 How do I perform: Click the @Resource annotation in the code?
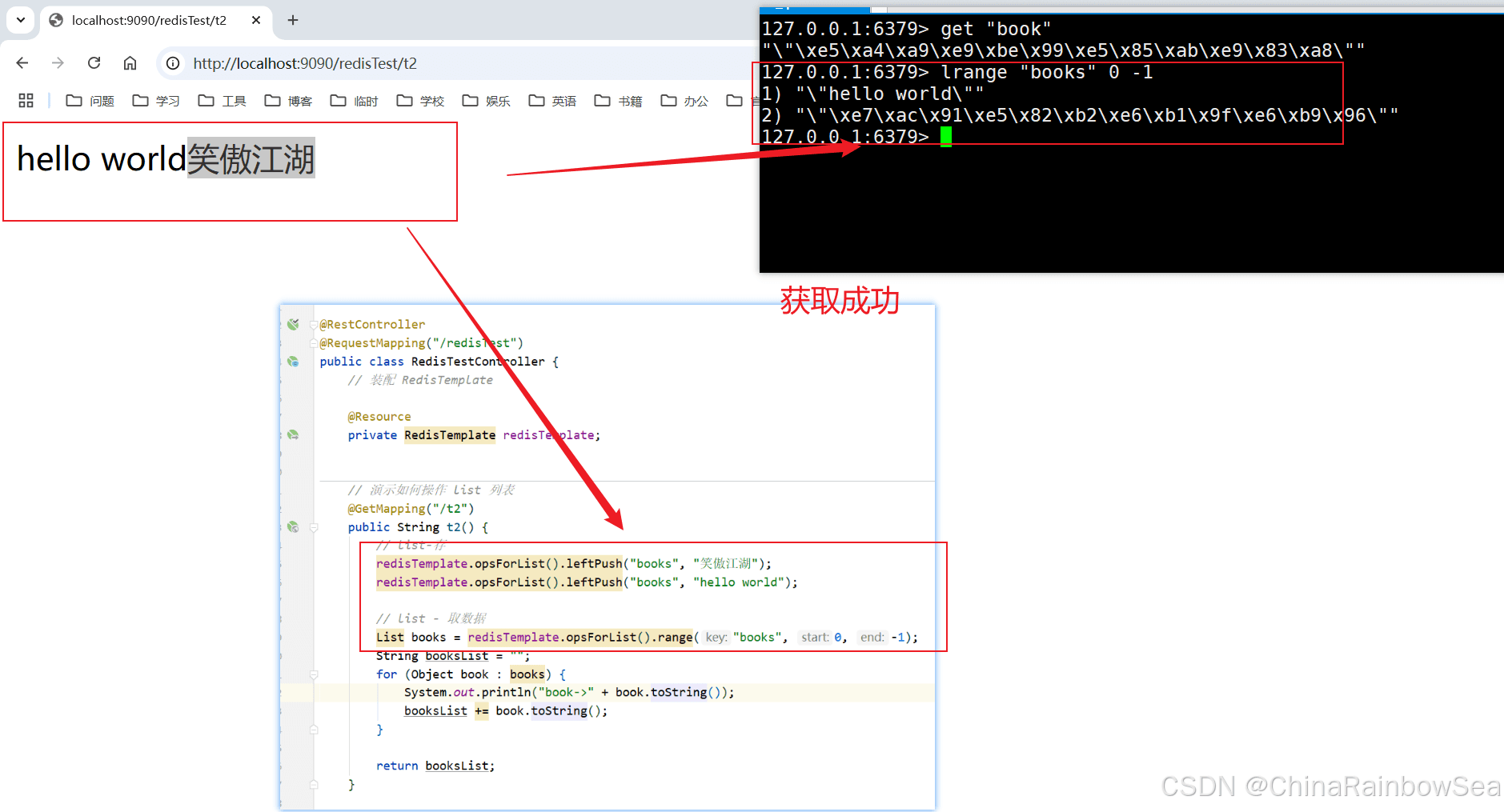[379, 417]
